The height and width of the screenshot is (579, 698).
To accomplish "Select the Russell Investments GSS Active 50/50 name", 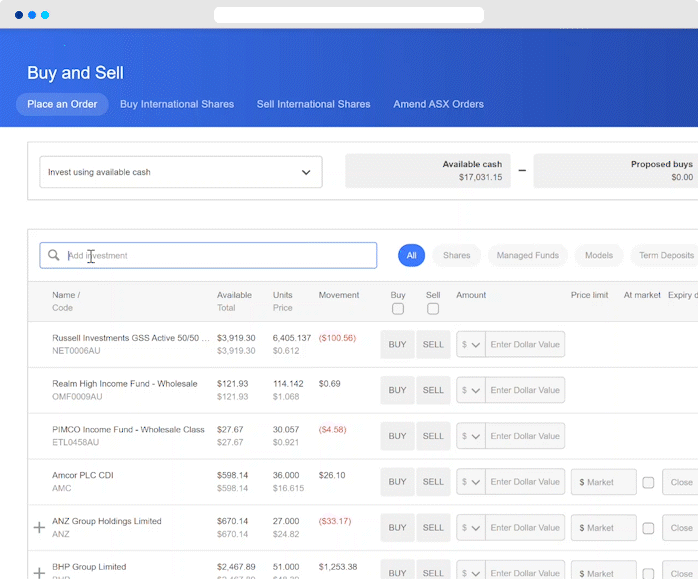I will (x=130, y=338).
